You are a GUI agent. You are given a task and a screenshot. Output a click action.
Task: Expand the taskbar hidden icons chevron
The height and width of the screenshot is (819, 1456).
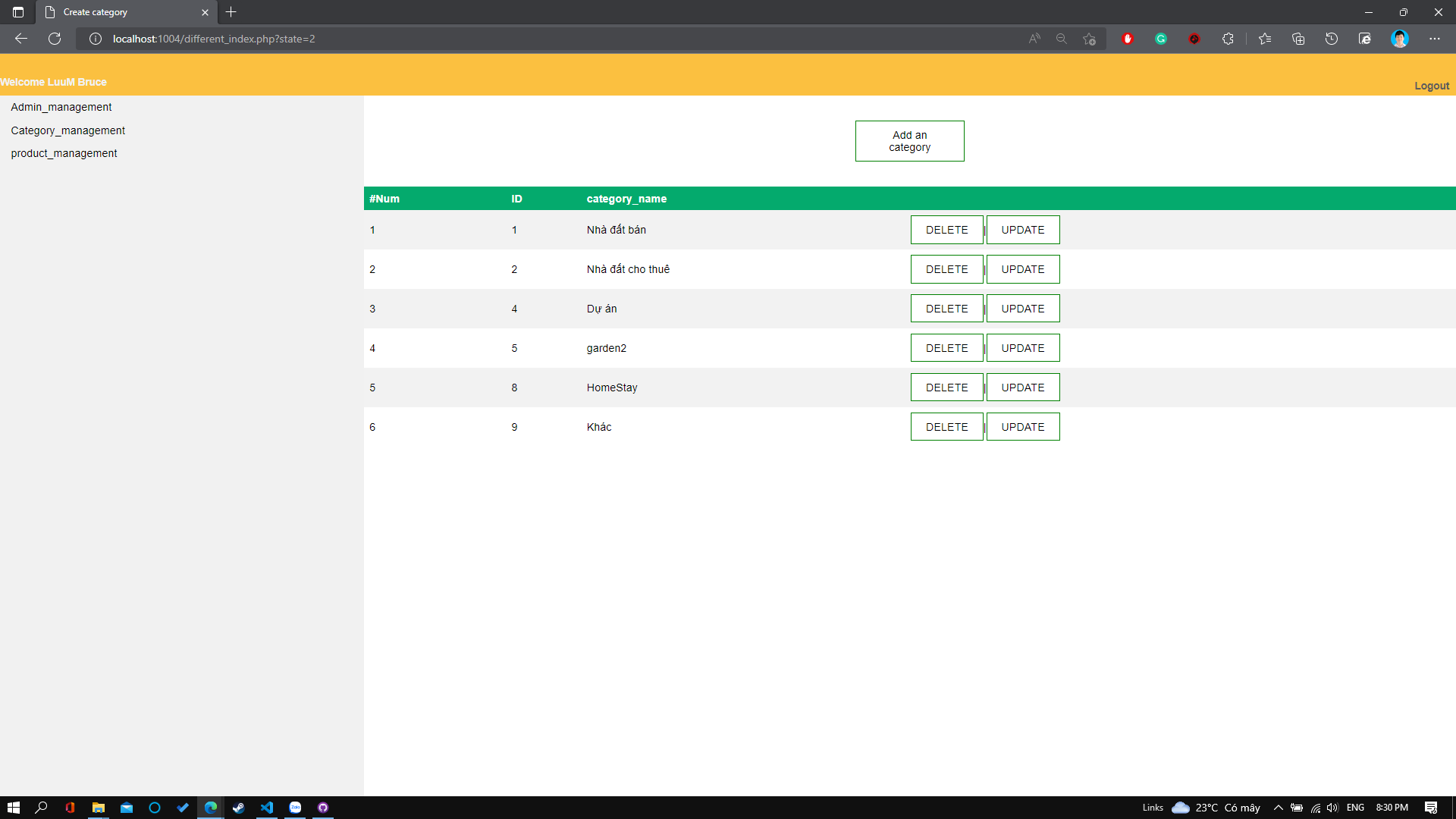(1278, 807)
